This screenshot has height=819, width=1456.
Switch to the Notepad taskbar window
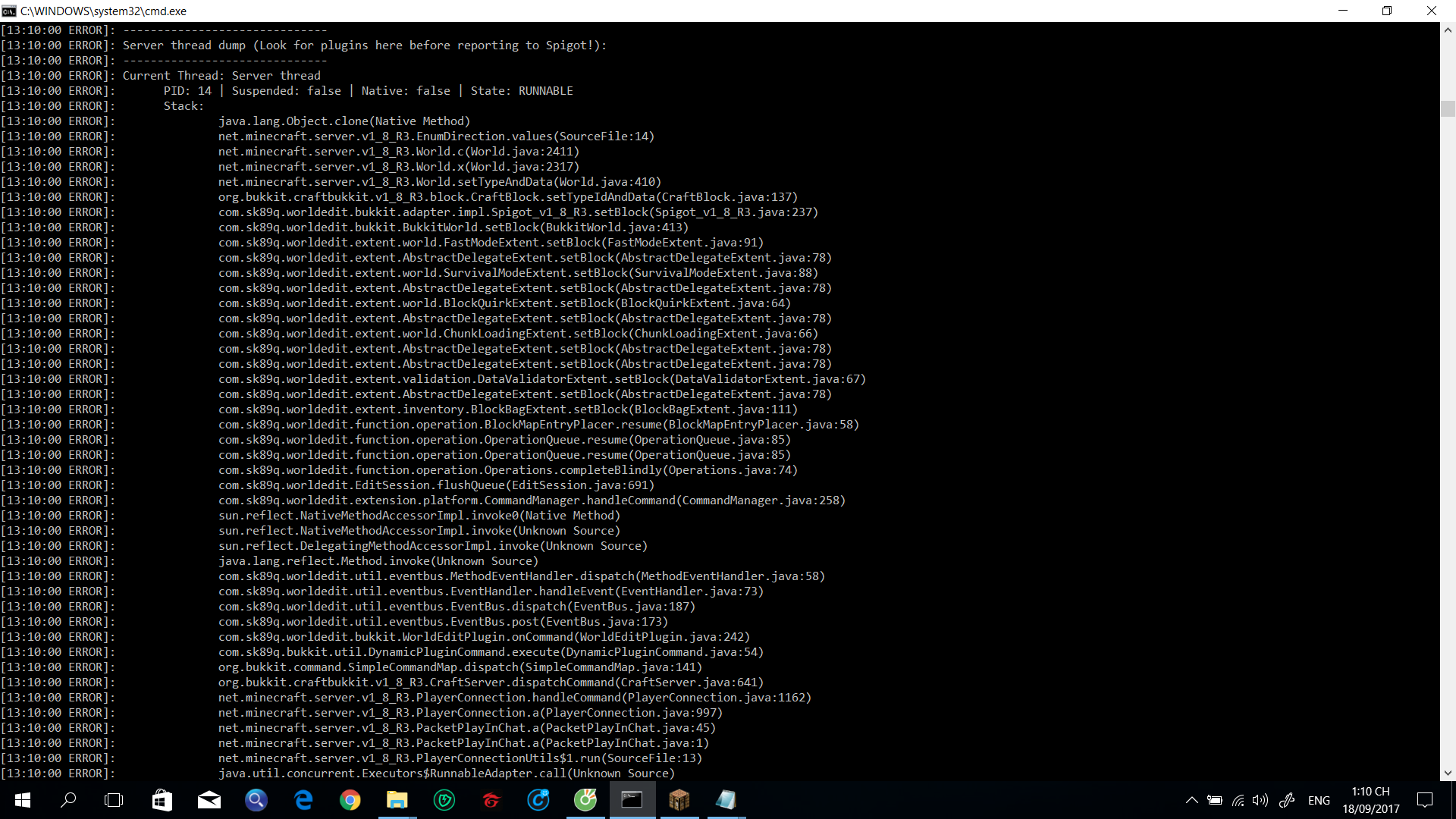726,800
